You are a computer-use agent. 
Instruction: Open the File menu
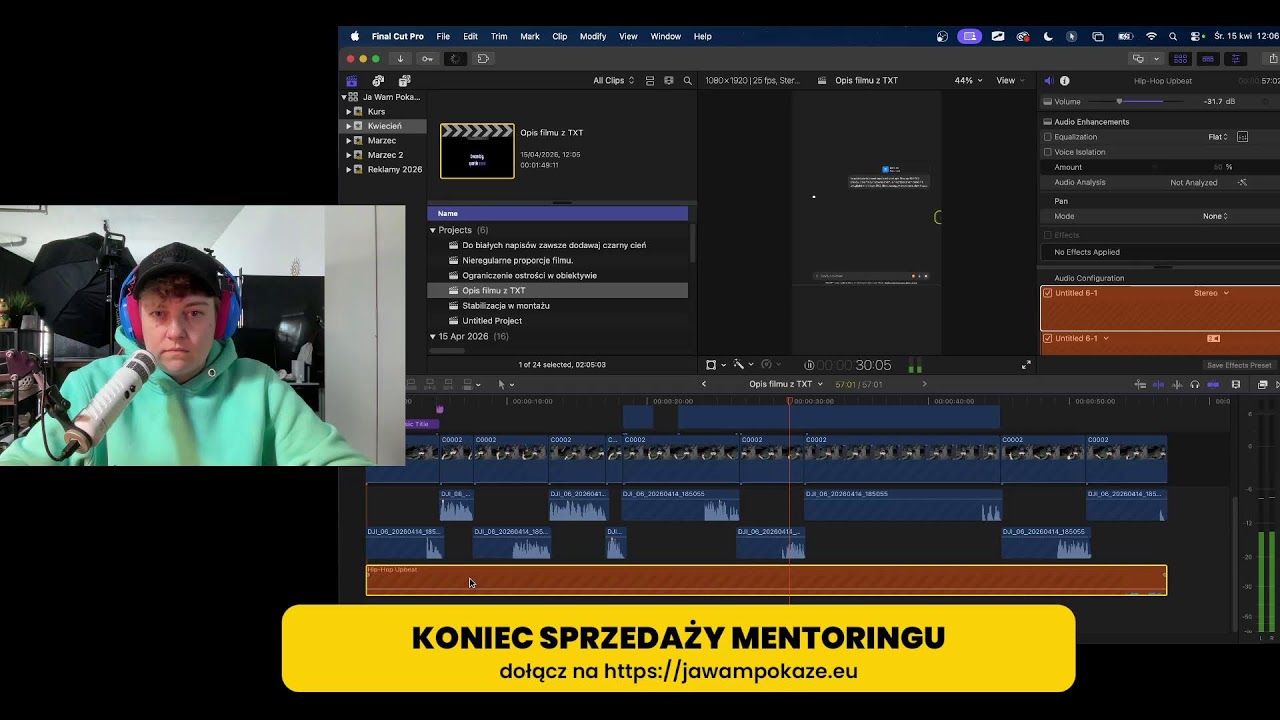(443, 37)
